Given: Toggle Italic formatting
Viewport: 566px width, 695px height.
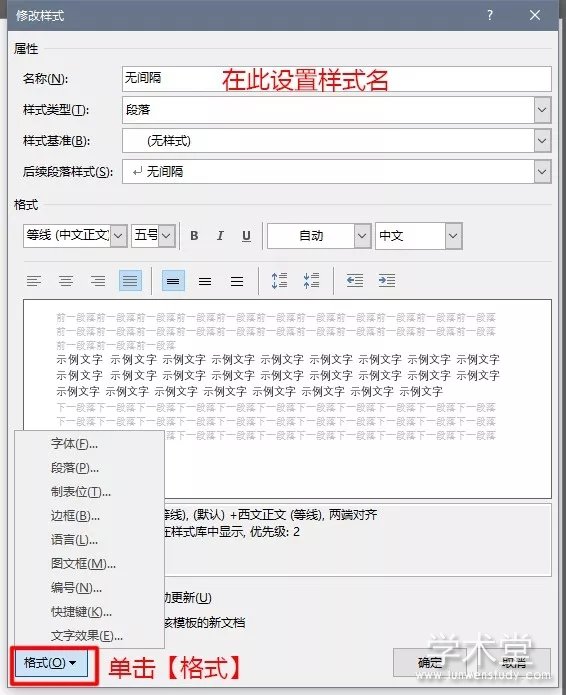Looking at the screenshot, I should coord(220,236).
